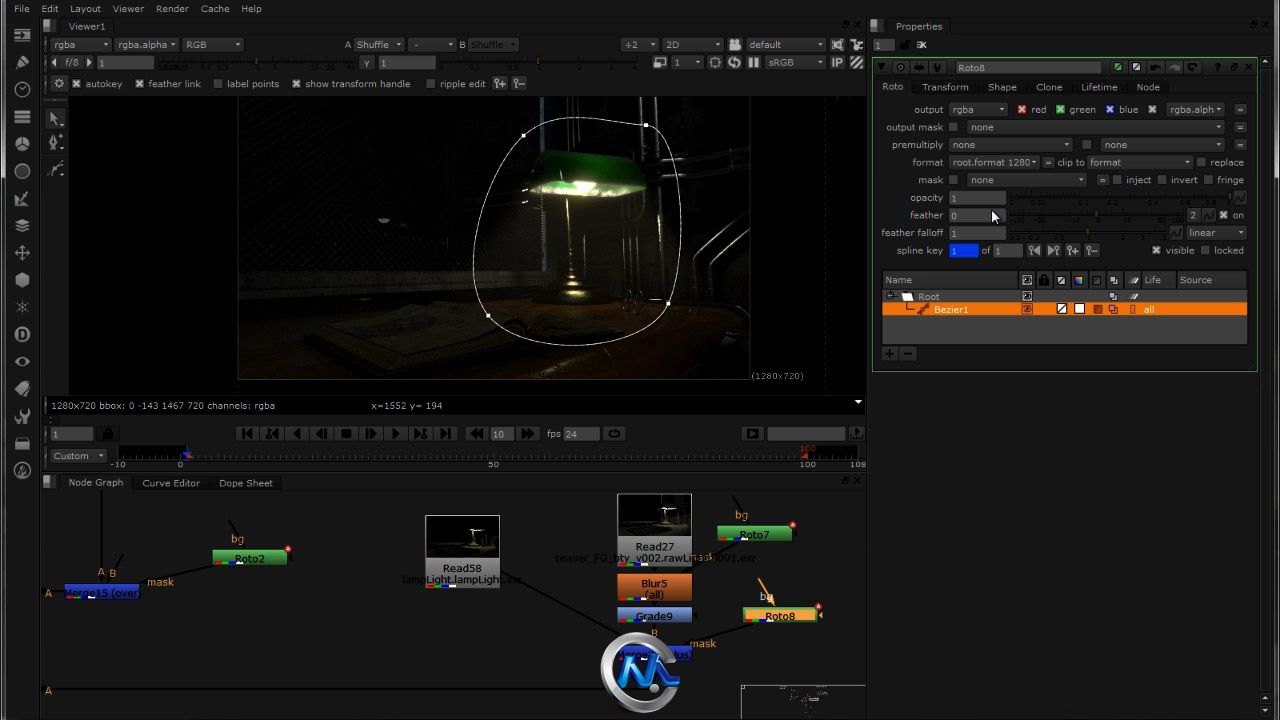Switch to the Dope Sheet tab
Screen dimensions: 1280x720
pyautogui.click(x=246, y=483)
